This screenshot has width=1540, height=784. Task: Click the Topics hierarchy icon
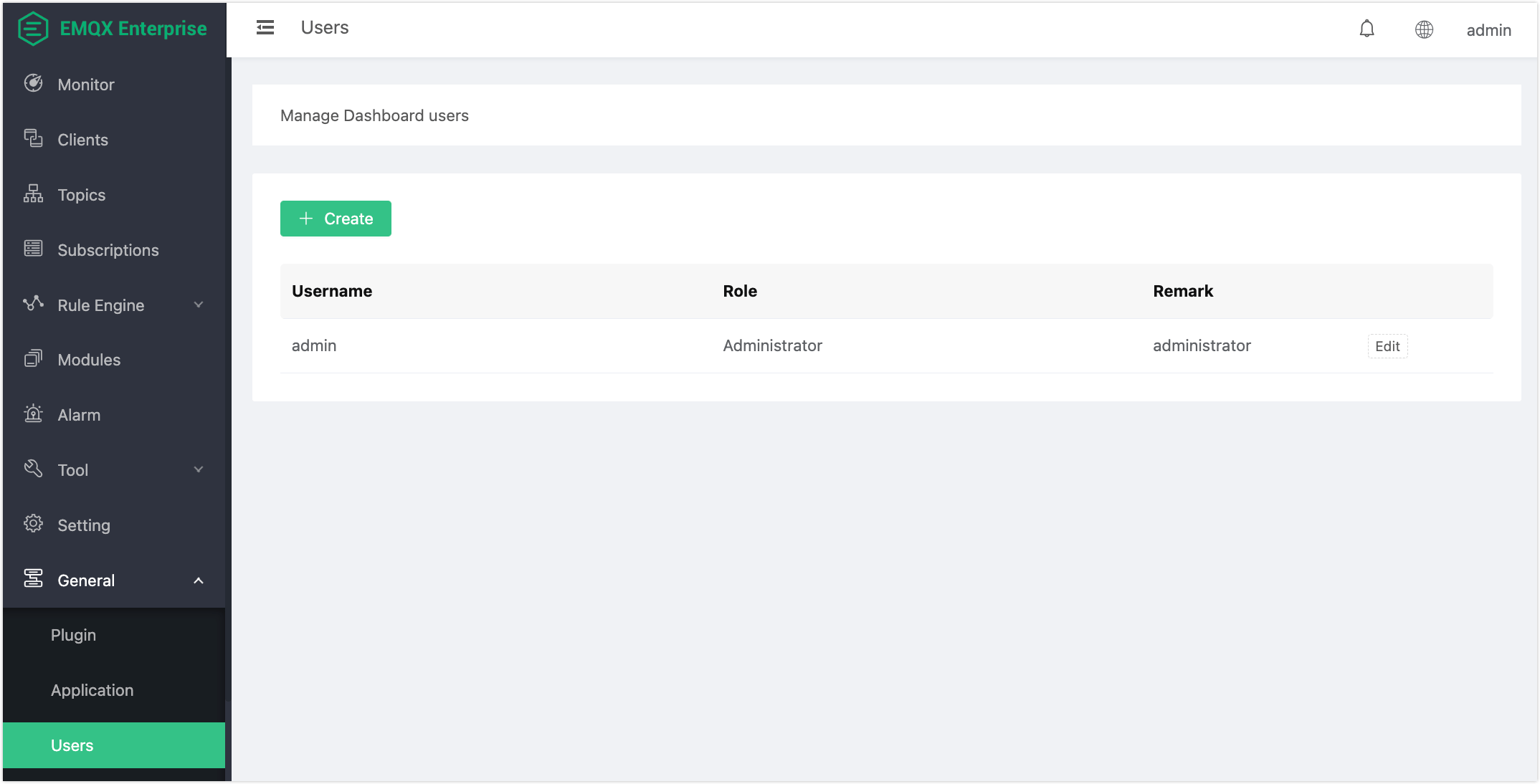coord(33,193)
